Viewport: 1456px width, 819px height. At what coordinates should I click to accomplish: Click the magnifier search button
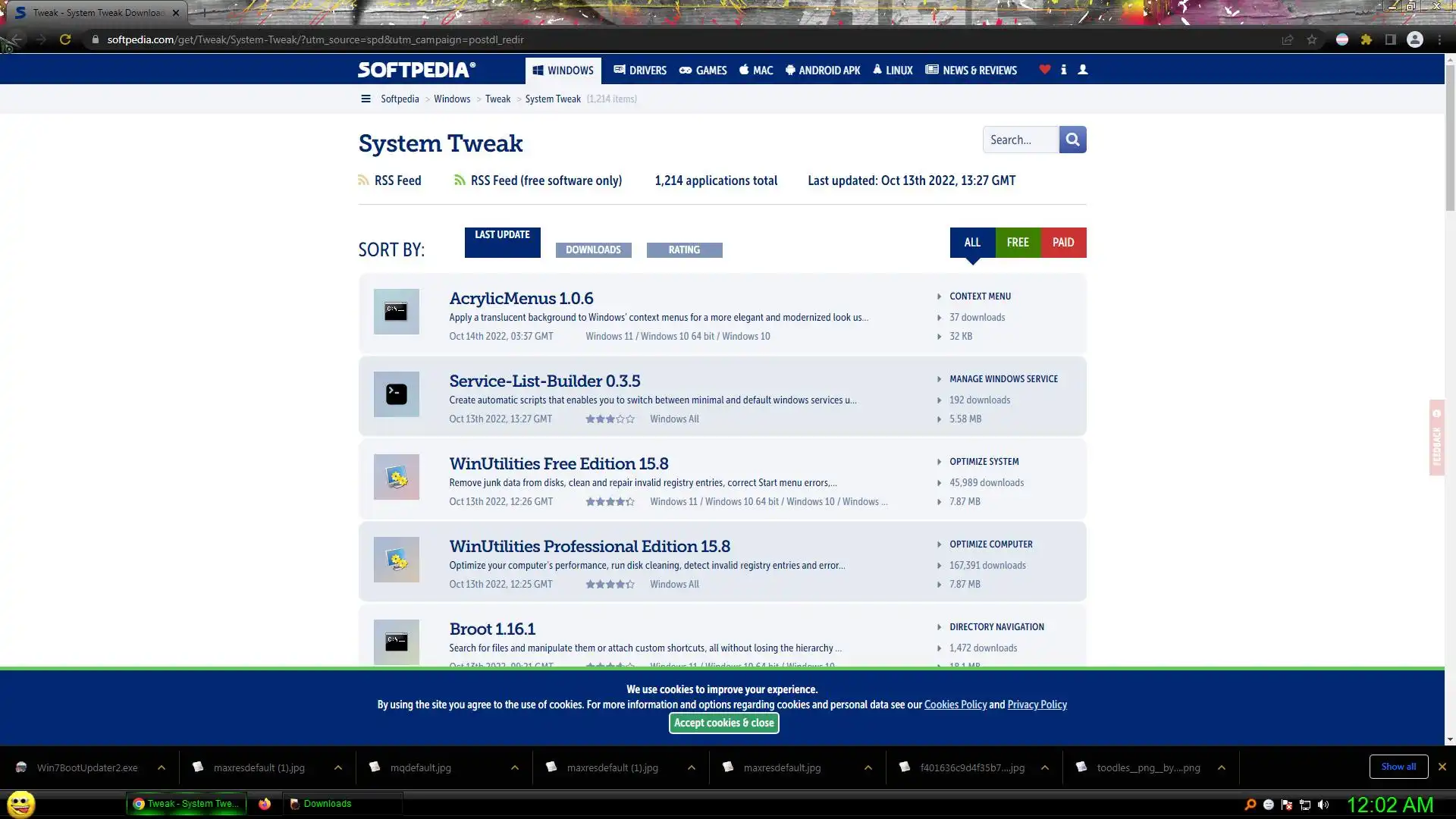click(1072, 140)
